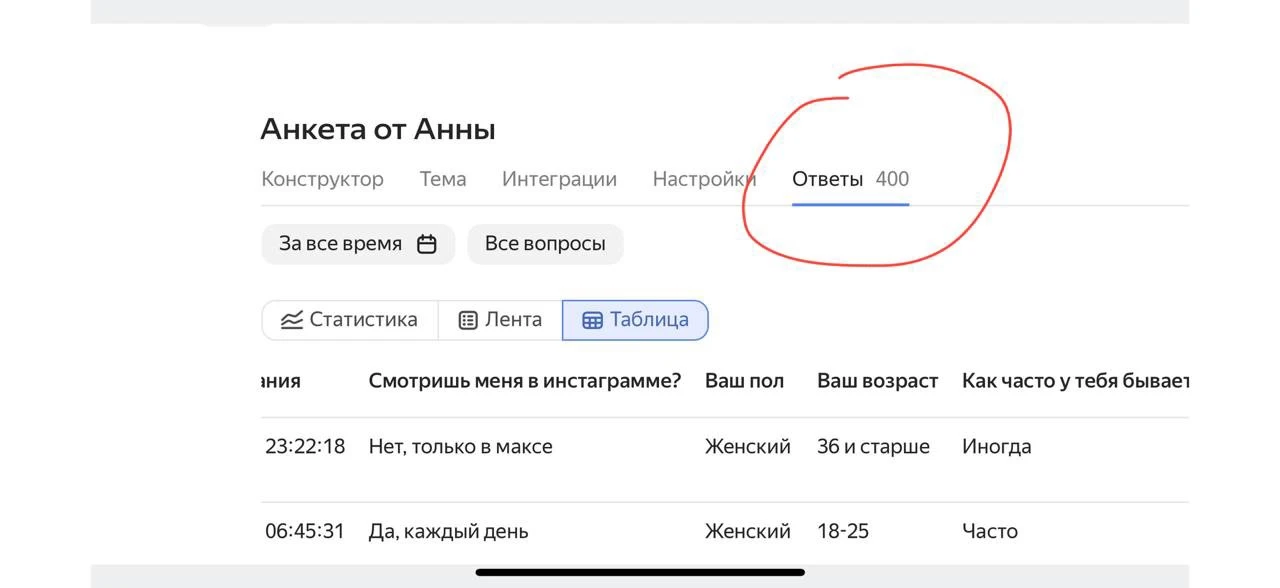Select the Таблица view

click(635, 320)
